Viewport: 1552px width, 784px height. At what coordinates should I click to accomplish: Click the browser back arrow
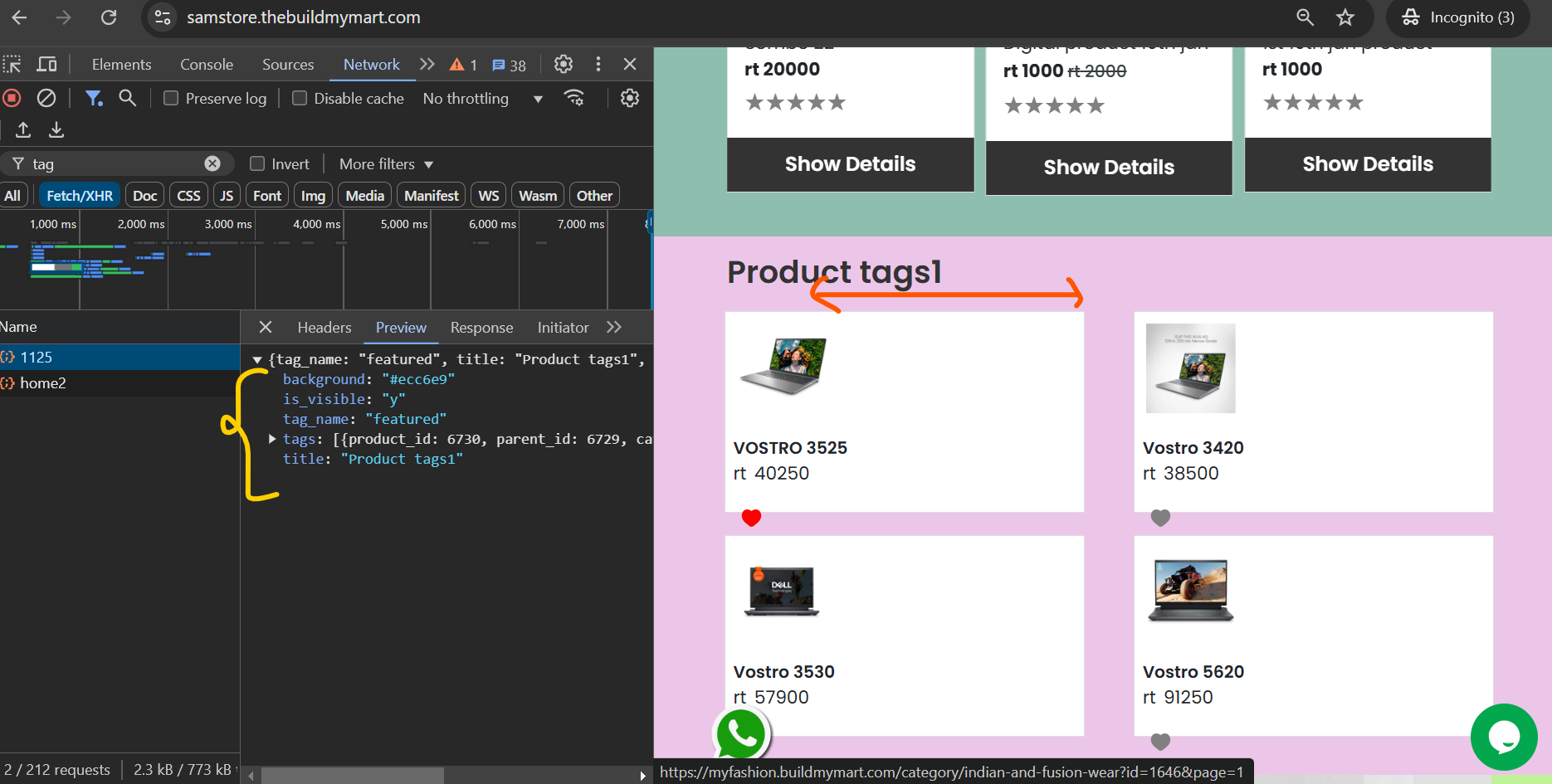coord(20,17)
